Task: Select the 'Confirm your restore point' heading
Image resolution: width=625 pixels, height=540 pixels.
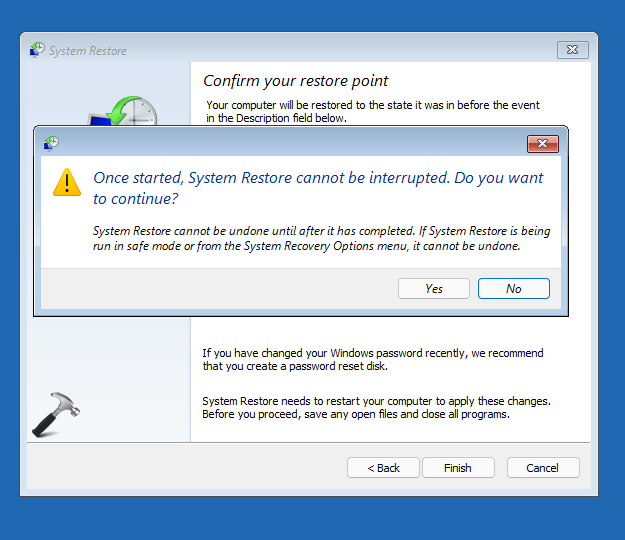Action: point(295,81)
